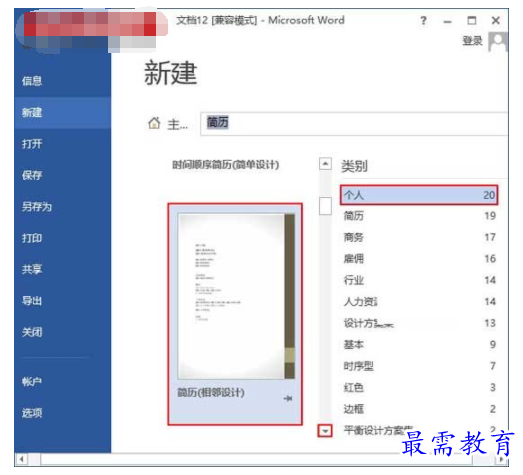This screenshot has width=523, height=475.
Task: Open the 打开 (Open) page
Action: click(32, 144)
